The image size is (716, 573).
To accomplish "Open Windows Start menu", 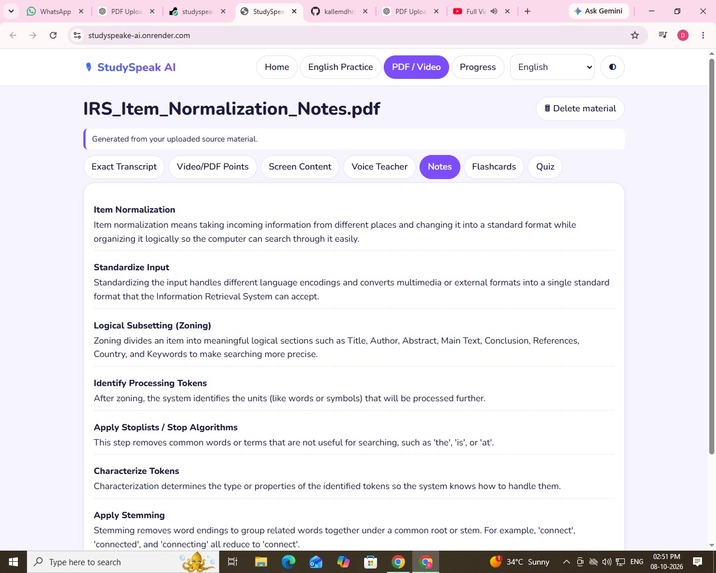I will tap(13, 562).
